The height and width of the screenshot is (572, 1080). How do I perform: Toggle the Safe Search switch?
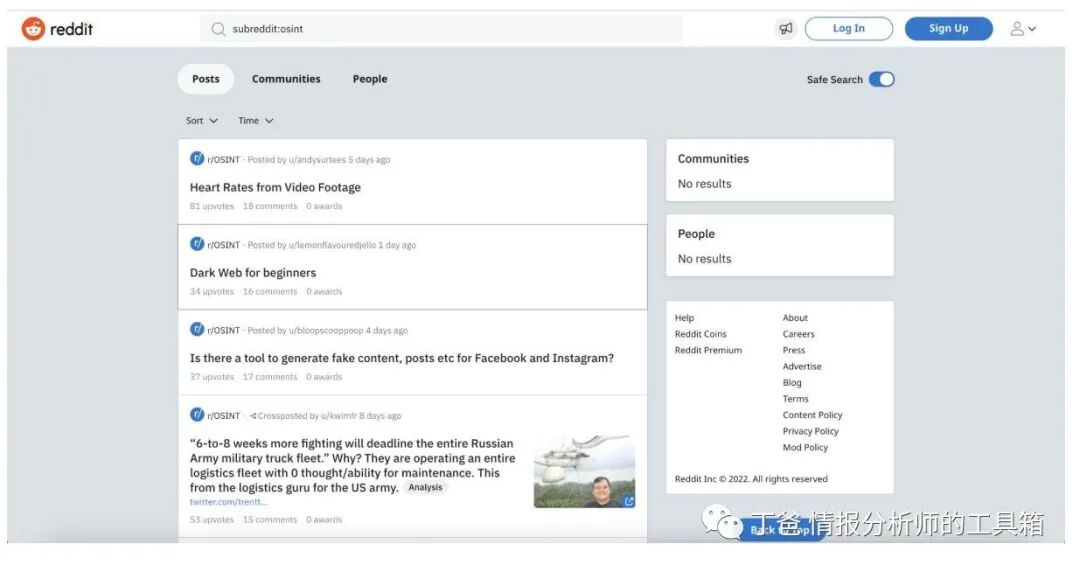(x=881, y=79)
